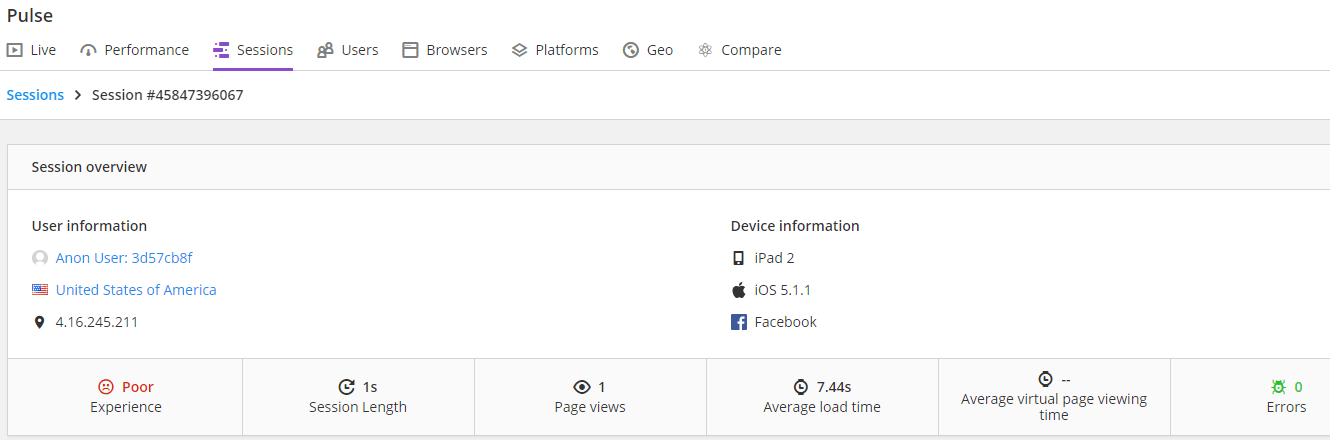The height and width of the screenshot is (440, 1330).
Task: Click the Compare atom icon
Action: click(705, 50)
